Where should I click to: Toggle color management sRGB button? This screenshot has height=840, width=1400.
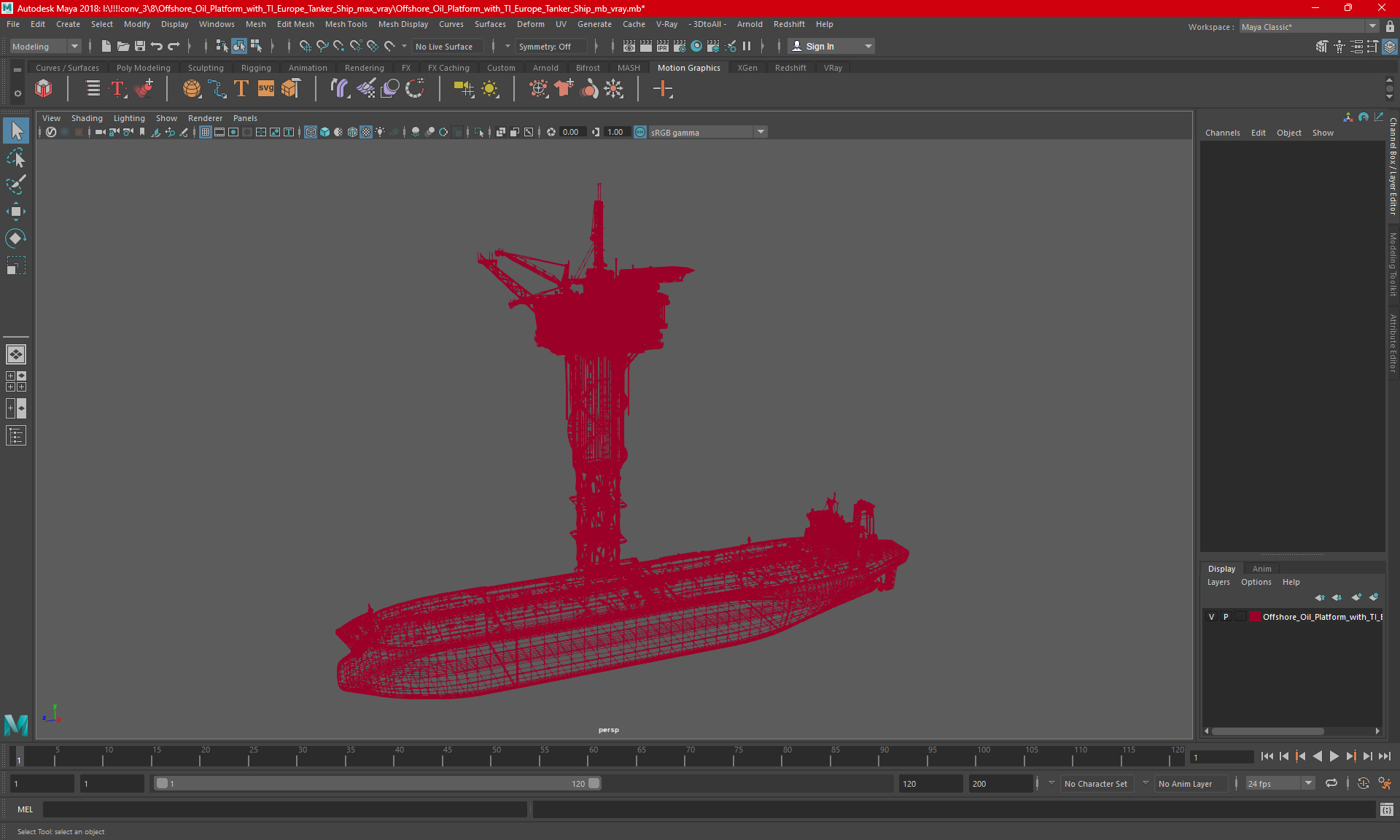click(640, 132)
